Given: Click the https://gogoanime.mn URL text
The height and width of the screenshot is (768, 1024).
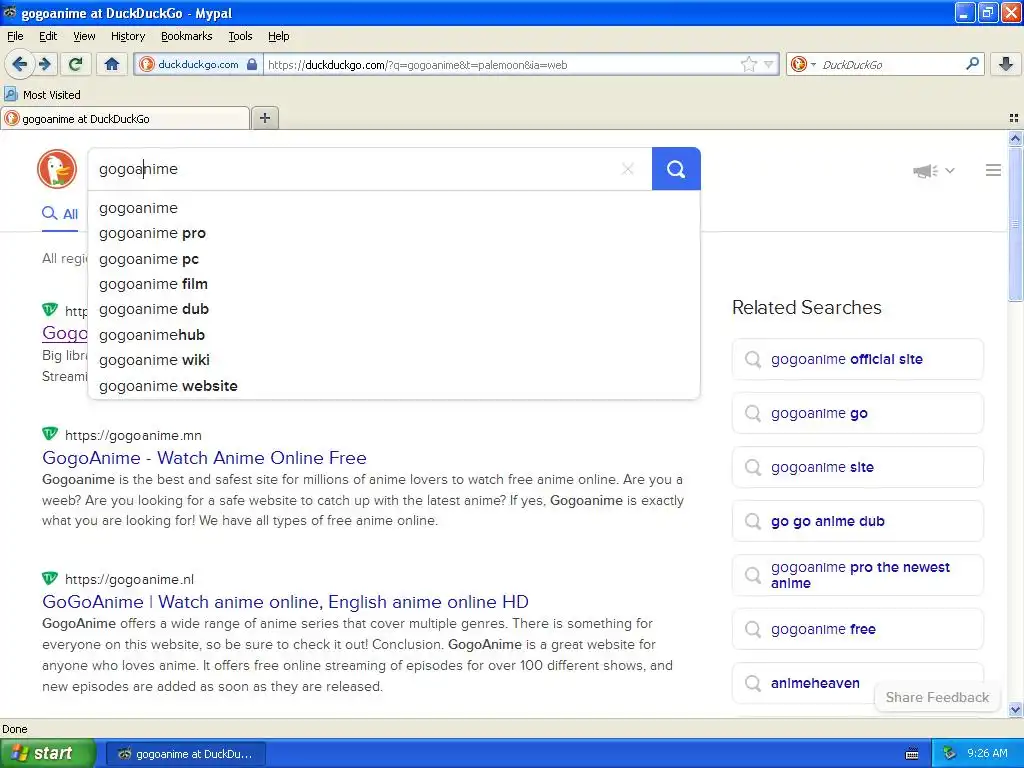Looking at the screenshot, I should tap(133, 436).
